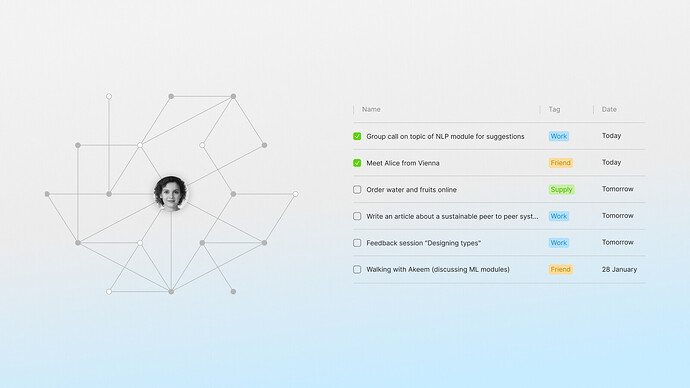Open the Order water and fruits online task name
Viewport: 690px width, 388px height.
click(411, 190)
